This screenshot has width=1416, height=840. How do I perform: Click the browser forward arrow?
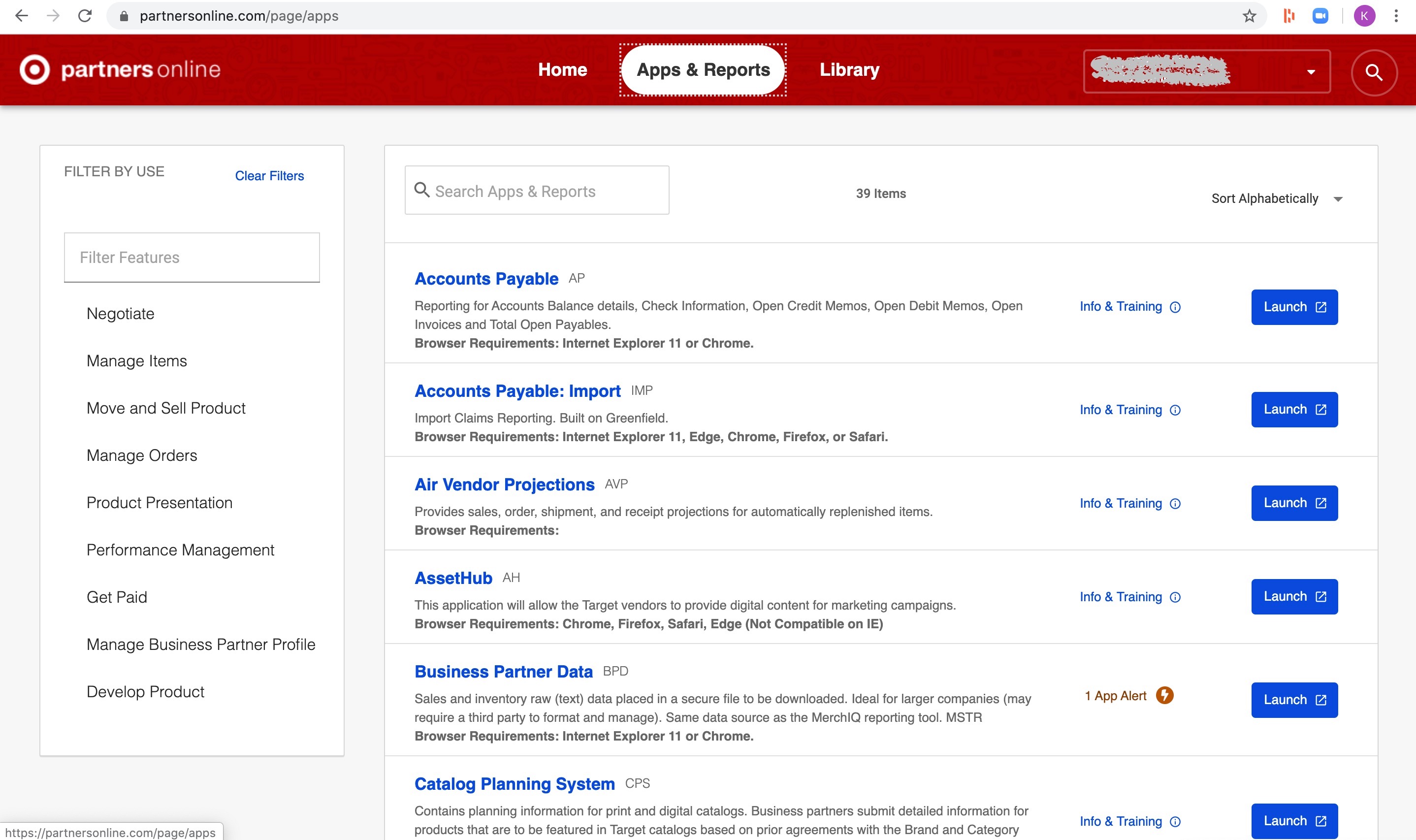pos(53,16)
